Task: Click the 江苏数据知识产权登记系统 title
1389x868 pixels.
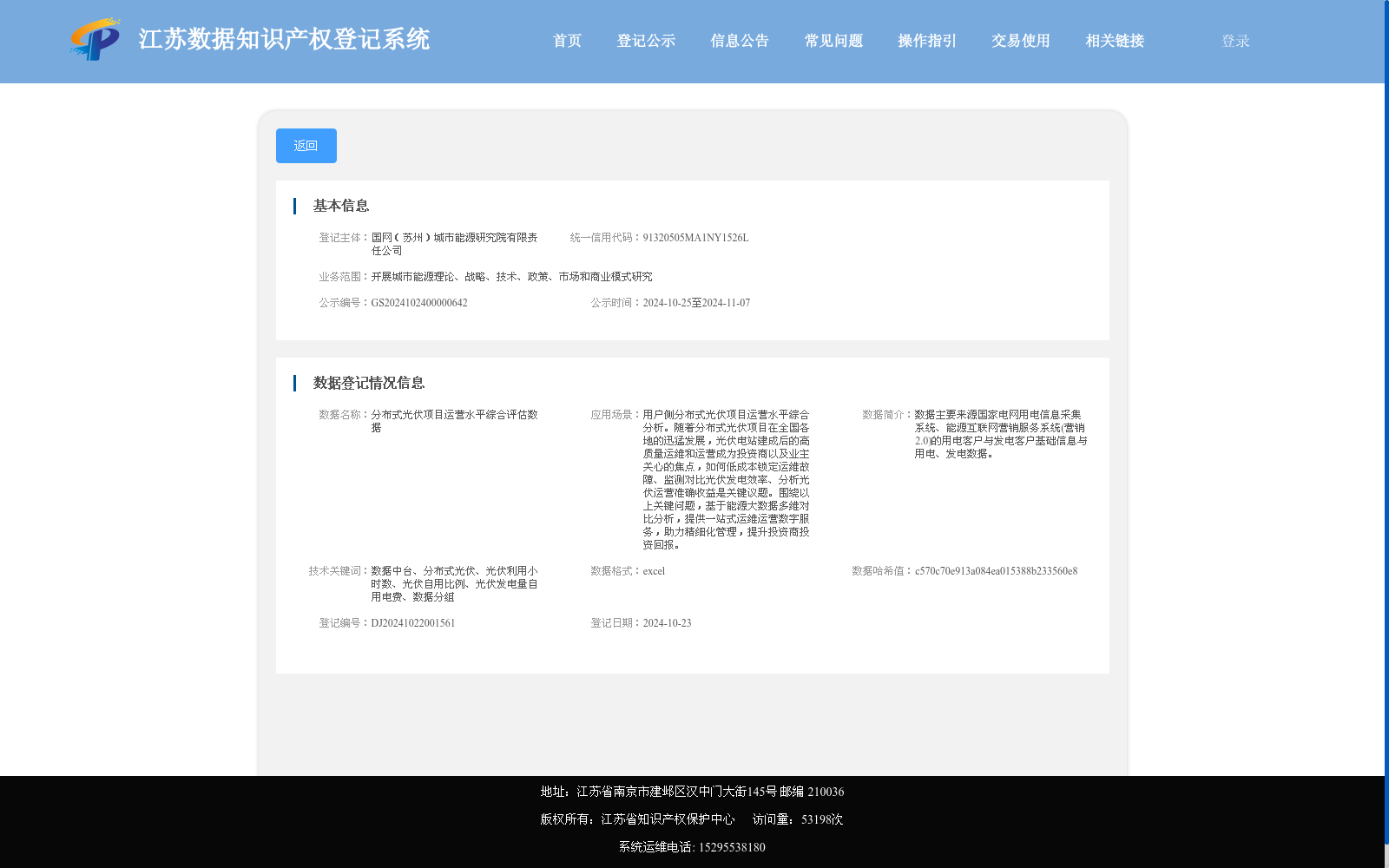Action: coord(284,39)
